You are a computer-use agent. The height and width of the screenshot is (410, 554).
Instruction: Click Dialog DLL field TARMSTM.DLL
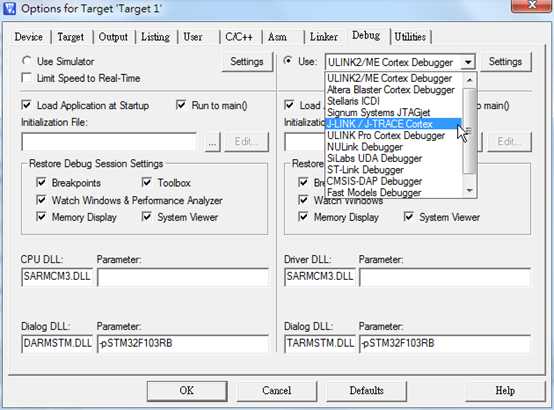coord(320,344)
